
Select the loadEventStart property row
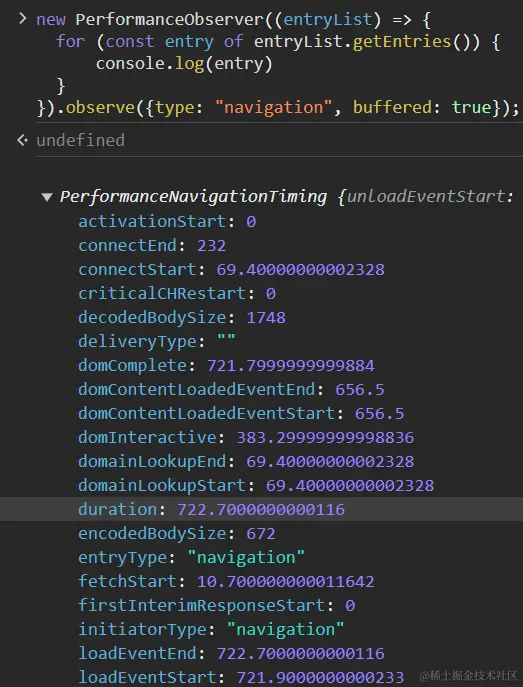point(241,677)
